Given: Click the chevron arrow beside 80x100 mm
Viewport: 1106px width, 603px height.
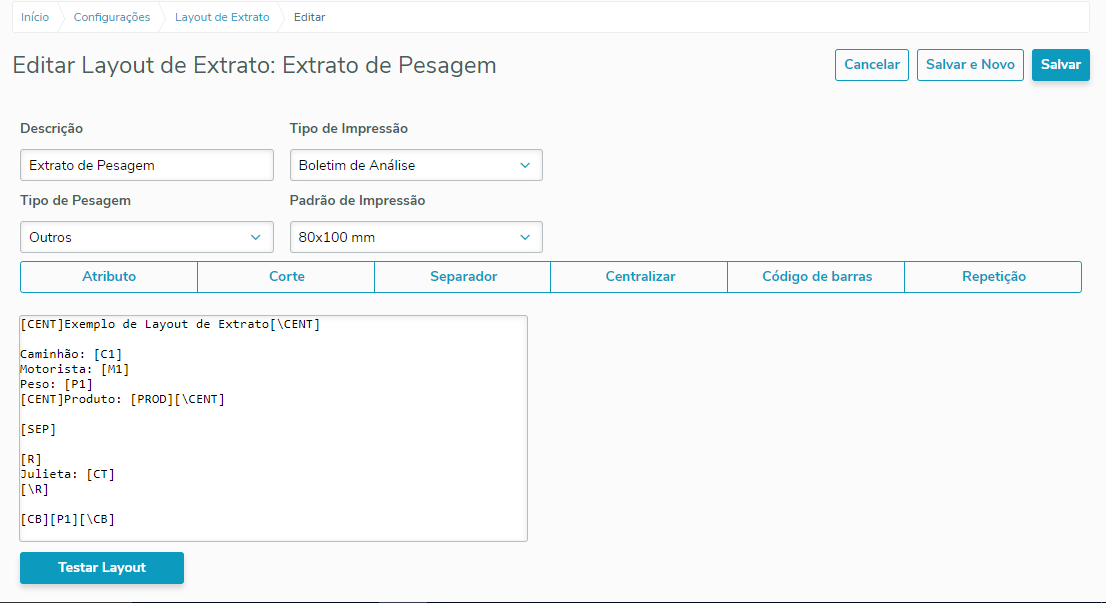Looking at the screenshot, I should point(526,237).
